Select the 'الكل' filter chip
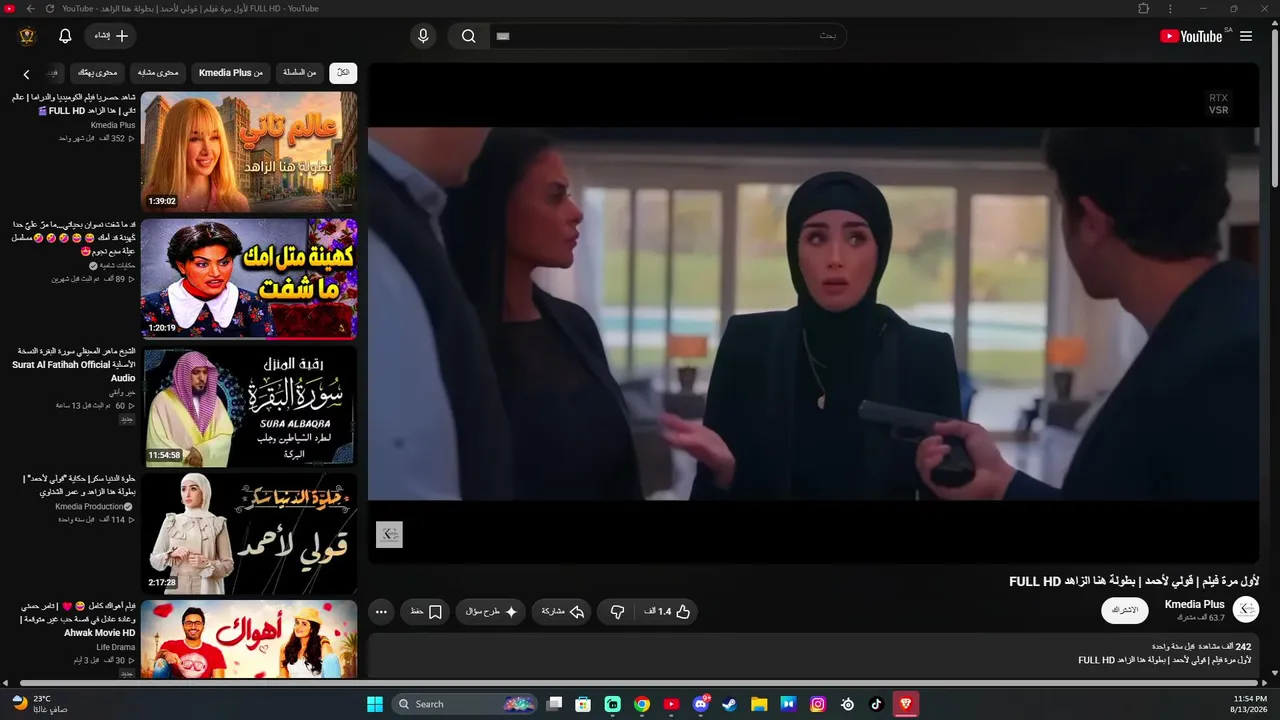1280x720 pixels. pos(343,72)
